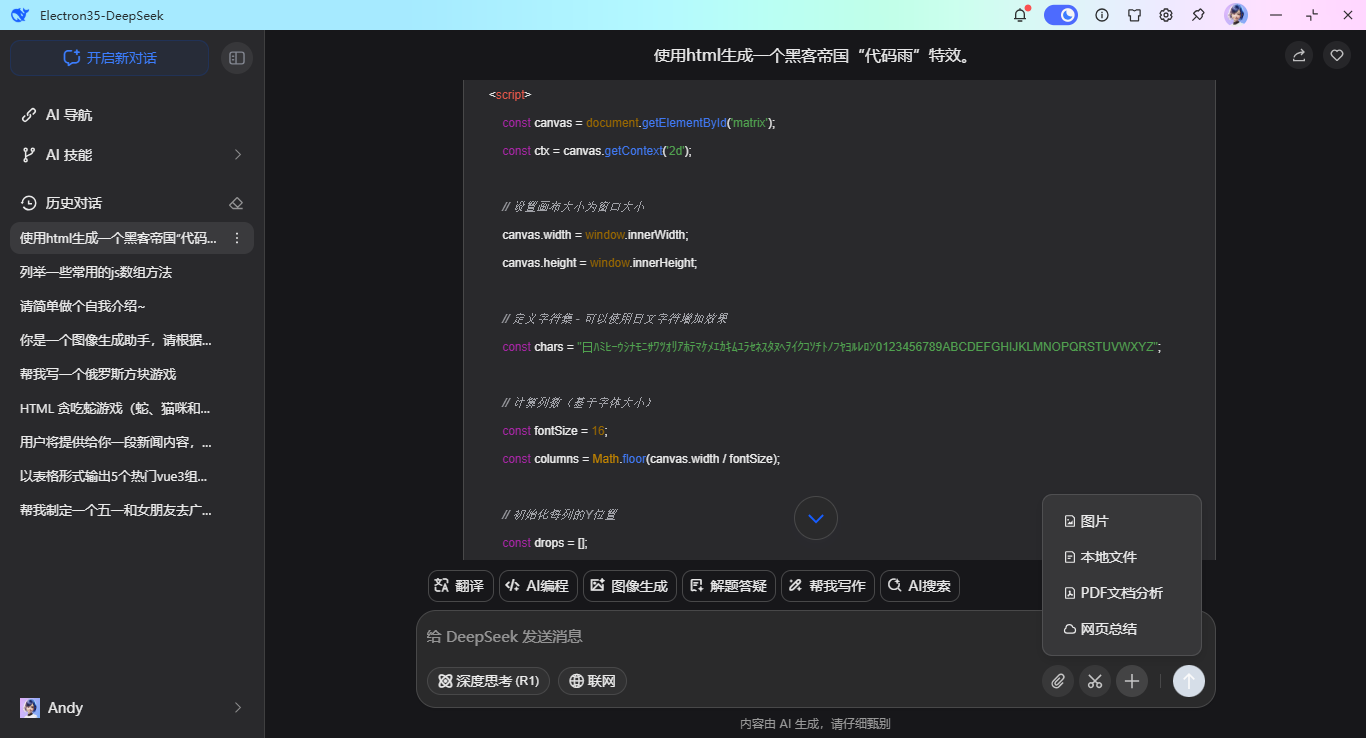
Task: Click the plus more-options icon
Action: coord(1132,681)
